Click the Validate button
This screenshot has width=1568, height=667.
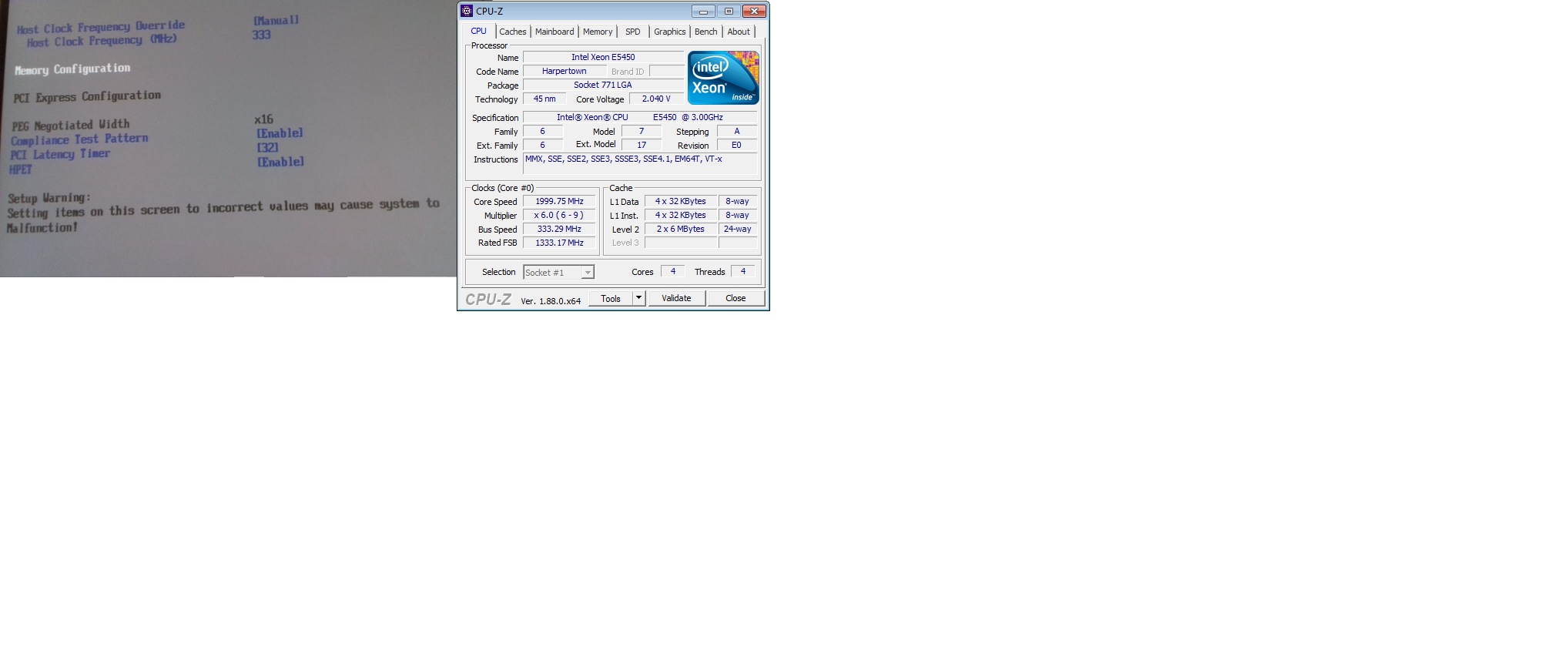click(x=676, y=298)
